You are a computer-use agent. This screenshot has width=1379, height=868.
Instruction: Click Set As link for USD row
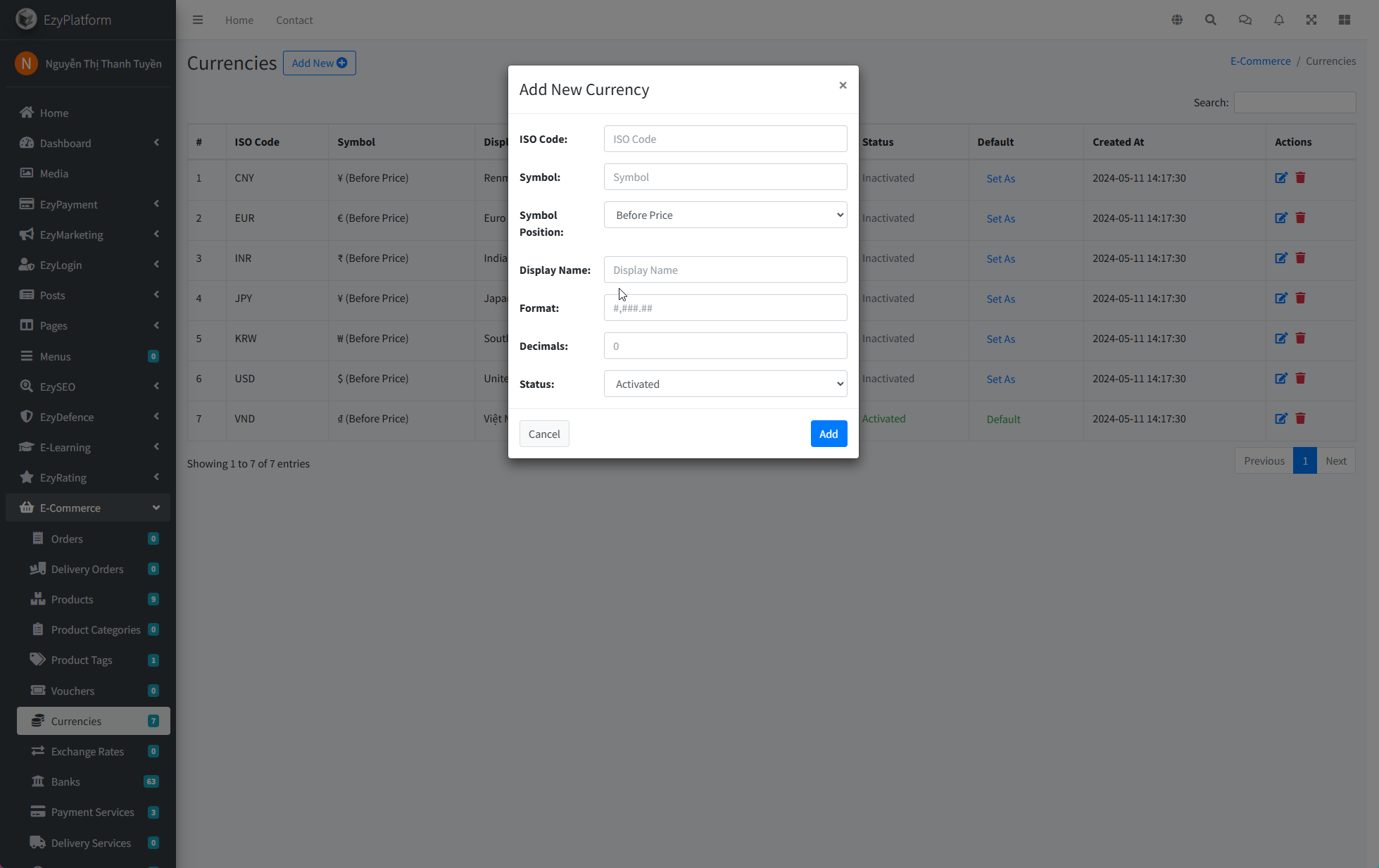tap(1000, 379)
